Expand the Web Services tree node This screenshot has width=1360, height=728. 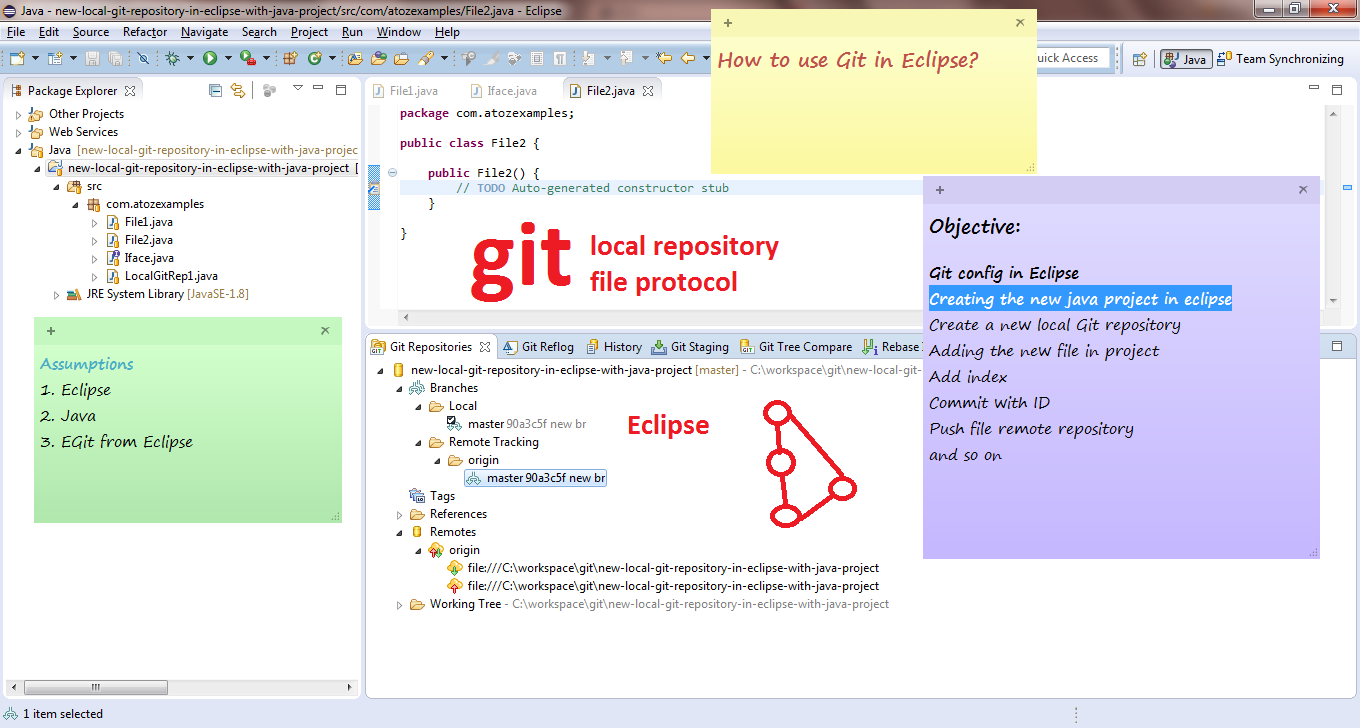coord(18,132)
